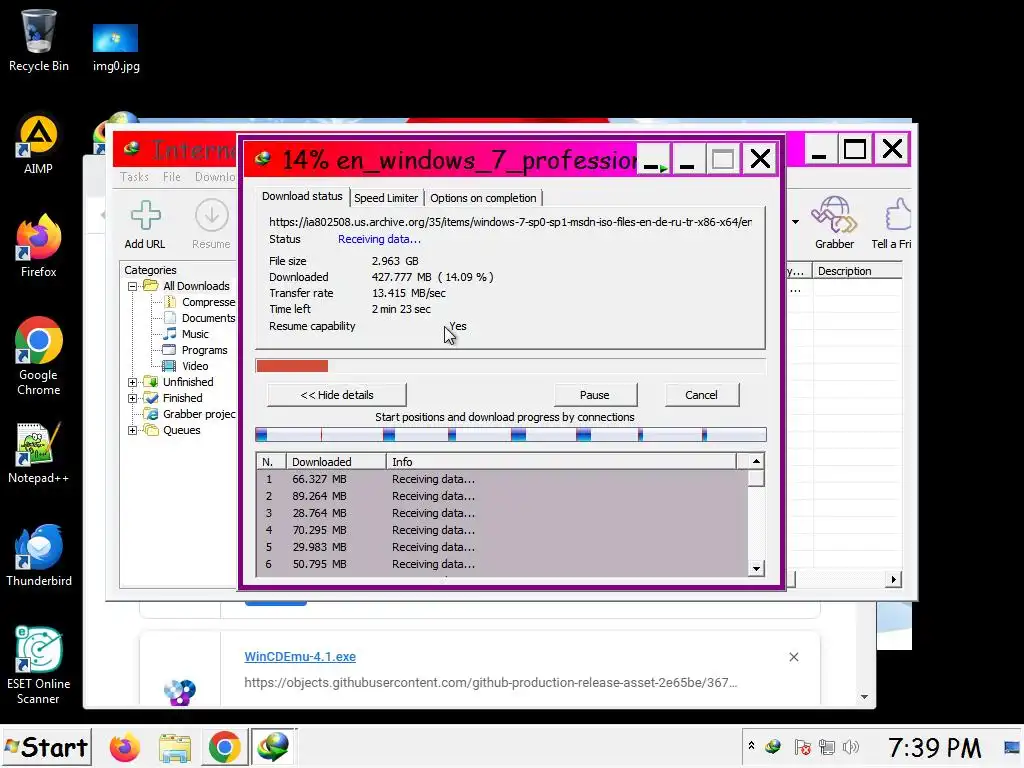Click the IDM logo in the download dialog title
Screen dimensions: 1024x768
pyautogui.click(x=263, y=159)
